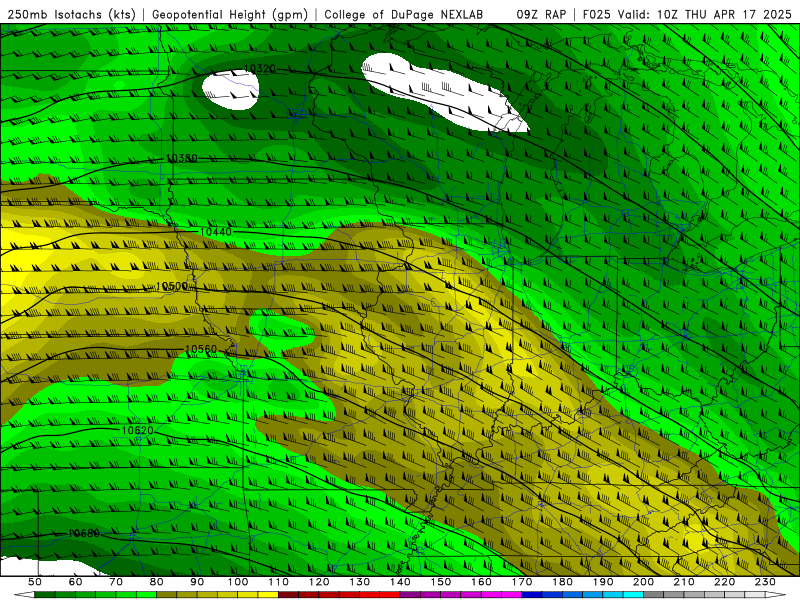Pick the magenta swatch just before 170

[512, 595]
